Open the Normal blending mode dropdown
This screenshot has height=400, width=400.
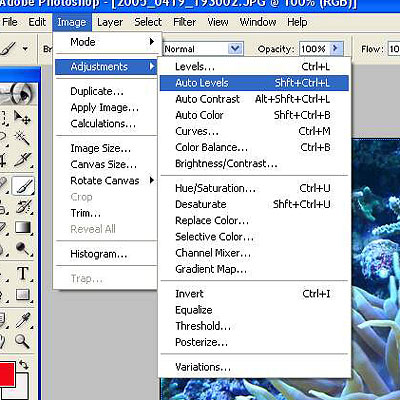coord(235,49)
